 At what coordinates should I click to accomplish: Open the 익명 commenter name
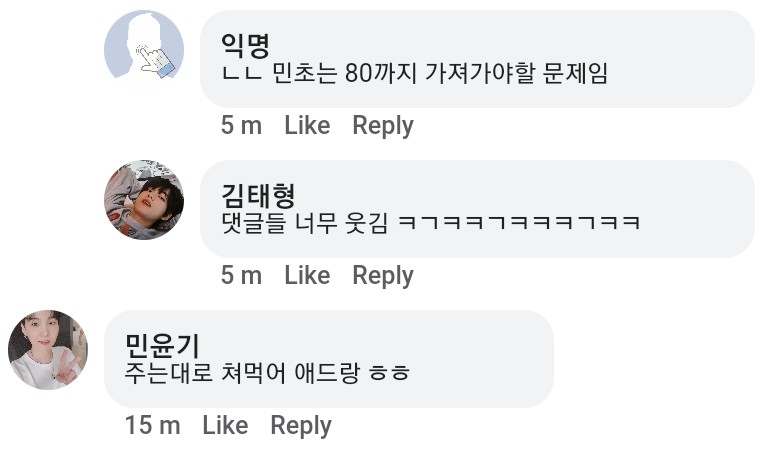pos(245,44)
